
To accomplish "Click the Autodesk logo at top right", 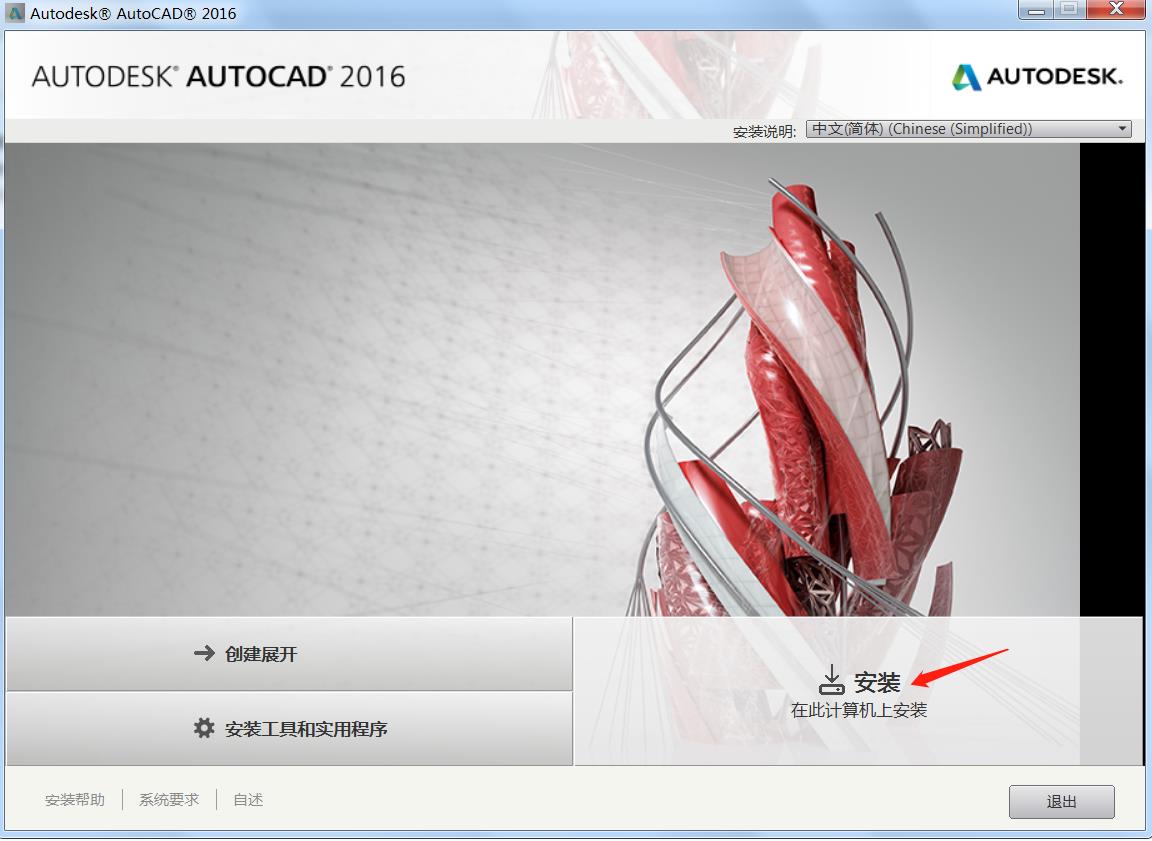I will point(1037,77).
